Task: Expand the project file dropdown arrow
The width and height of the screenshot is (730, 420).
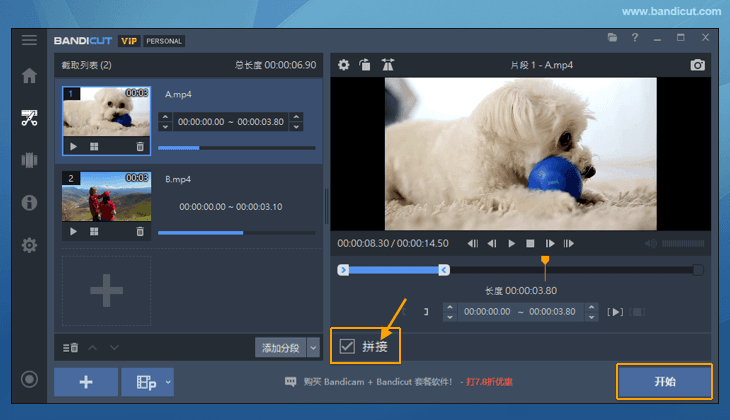Action: [168, 381]
